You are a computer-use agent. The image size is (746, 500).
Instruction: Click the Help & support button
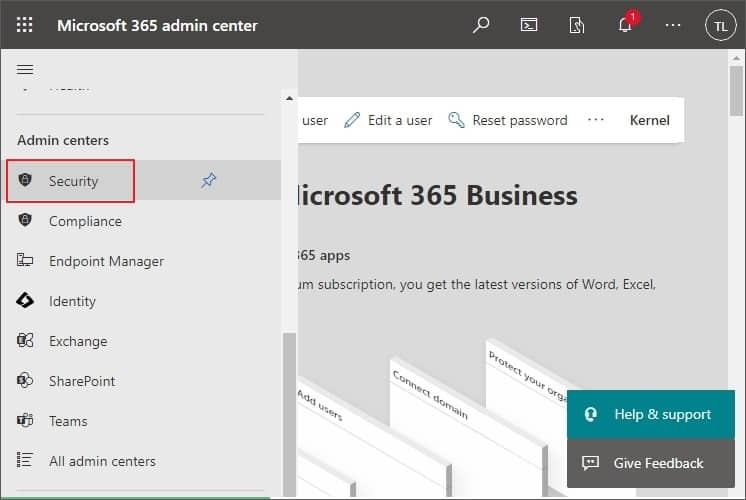tap(651, 414)
